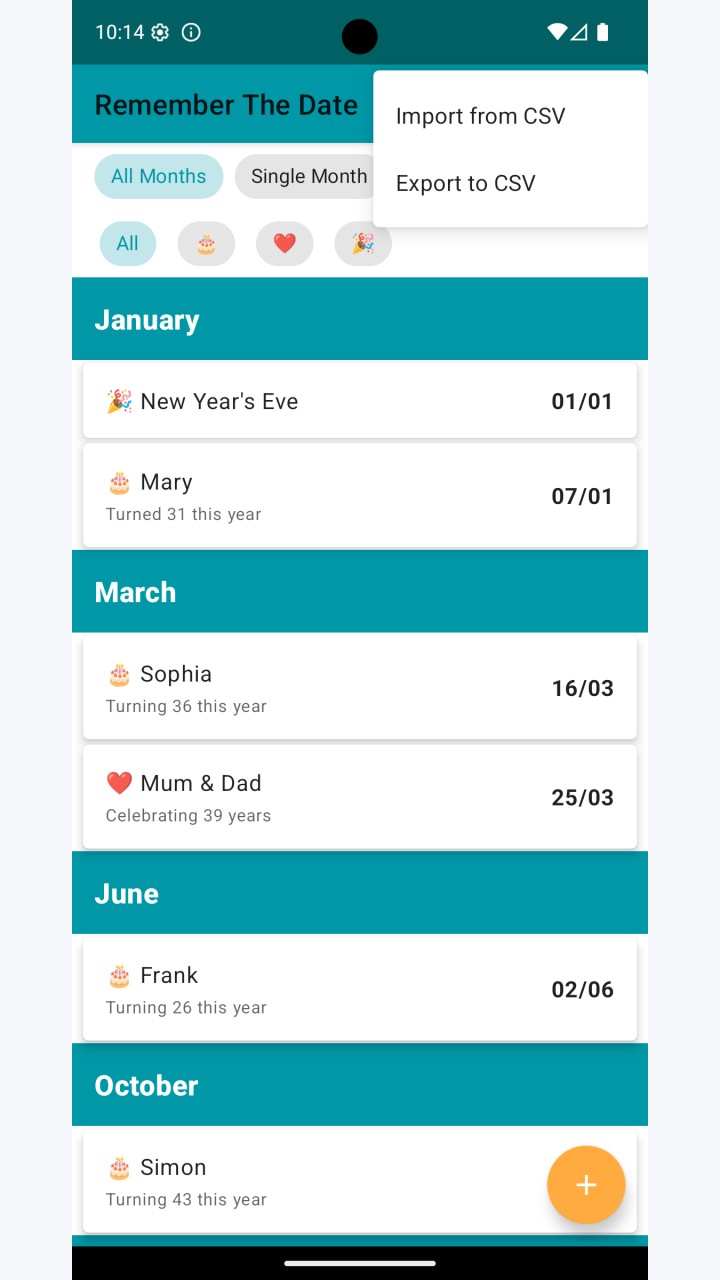
Task: Open Mary's birthday entry
Action: 360,496
